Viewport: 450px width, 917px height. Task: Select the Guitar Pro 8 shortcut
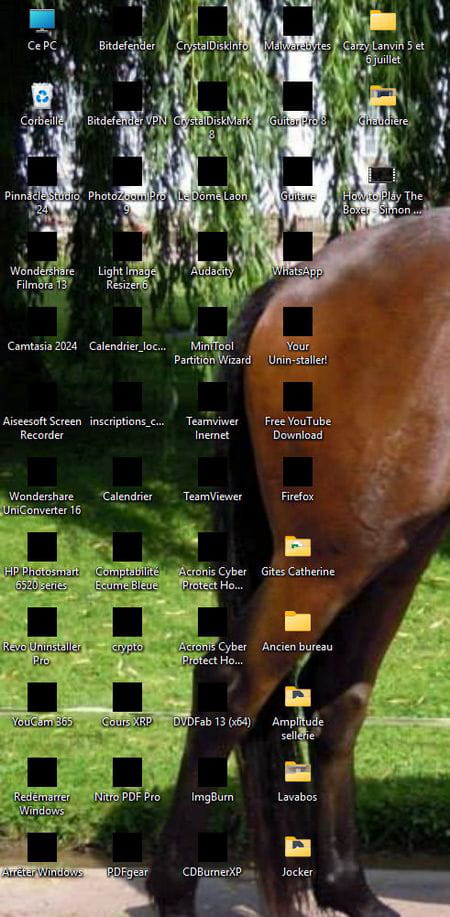click(x=297, y=96)
